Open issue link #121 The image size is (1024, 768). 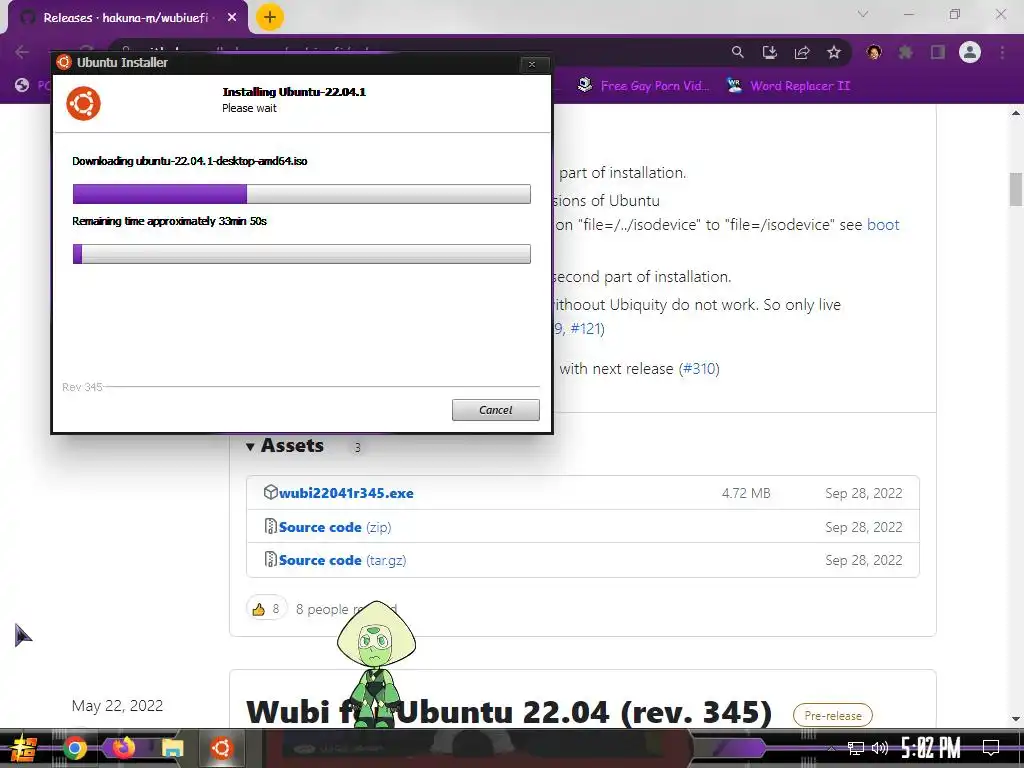(x=585, y=328)
